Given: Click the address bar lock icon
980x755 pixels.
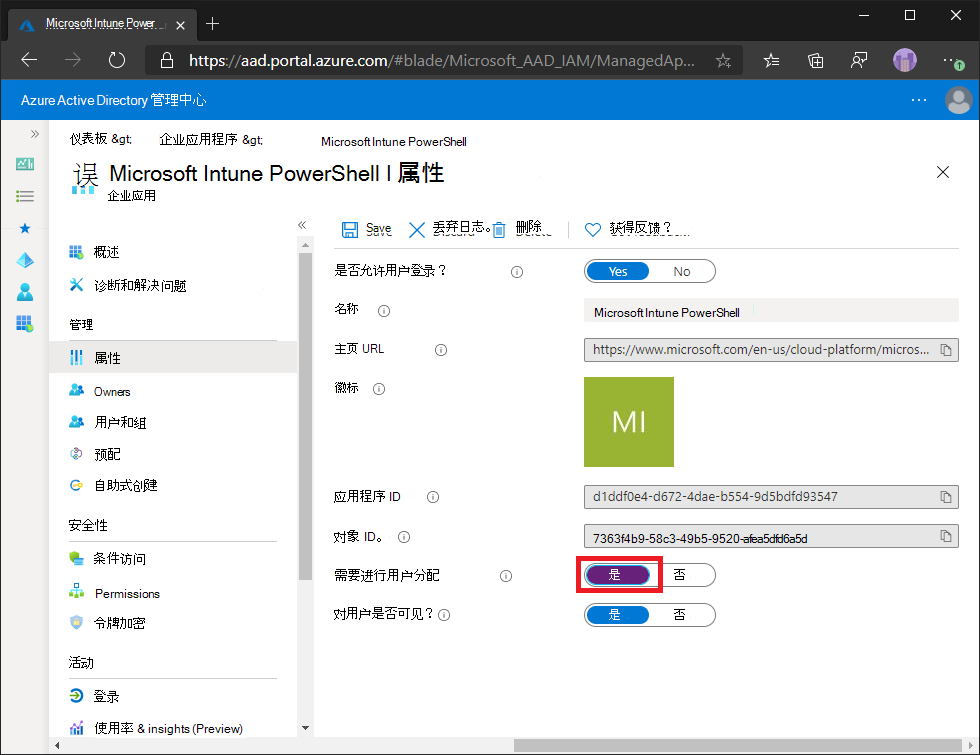Looking at the screenshot, I should [167, 60].
